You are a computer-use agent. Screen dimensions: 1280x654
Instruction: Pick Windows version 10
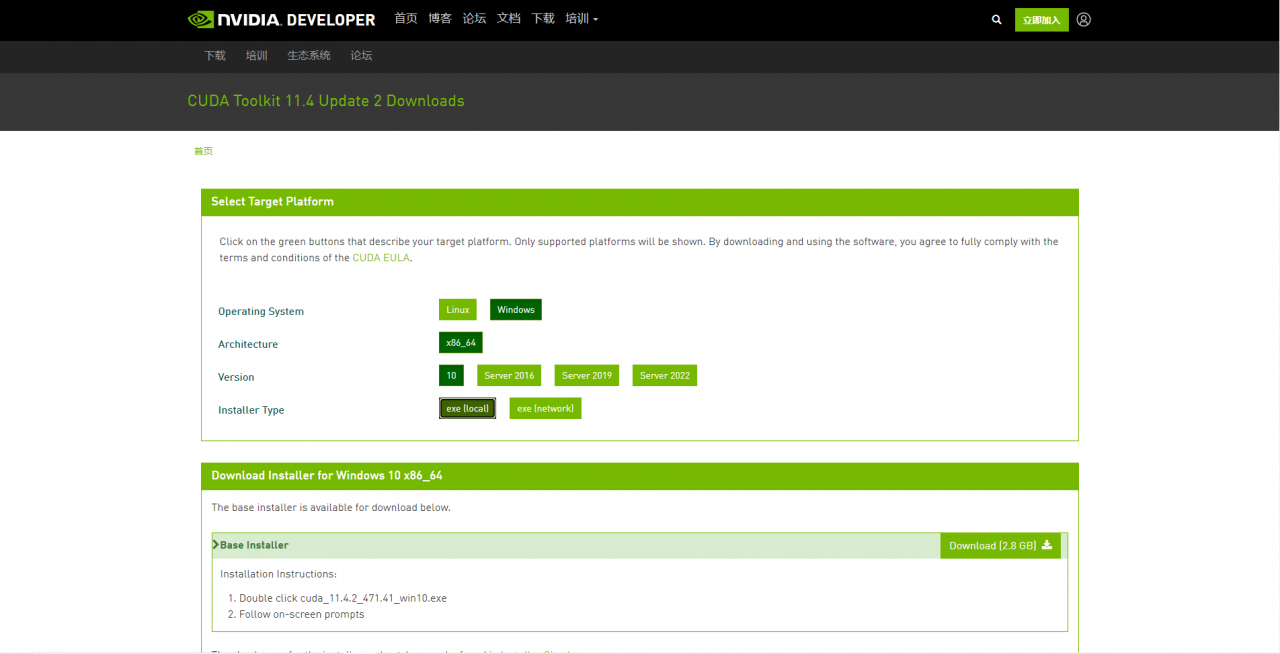click(x=451, y=376)
